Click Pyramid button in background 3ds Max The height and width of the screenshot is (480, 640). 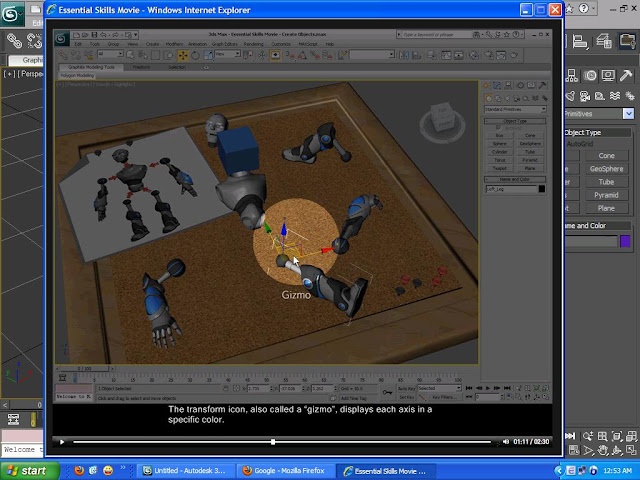pos(606,195)
